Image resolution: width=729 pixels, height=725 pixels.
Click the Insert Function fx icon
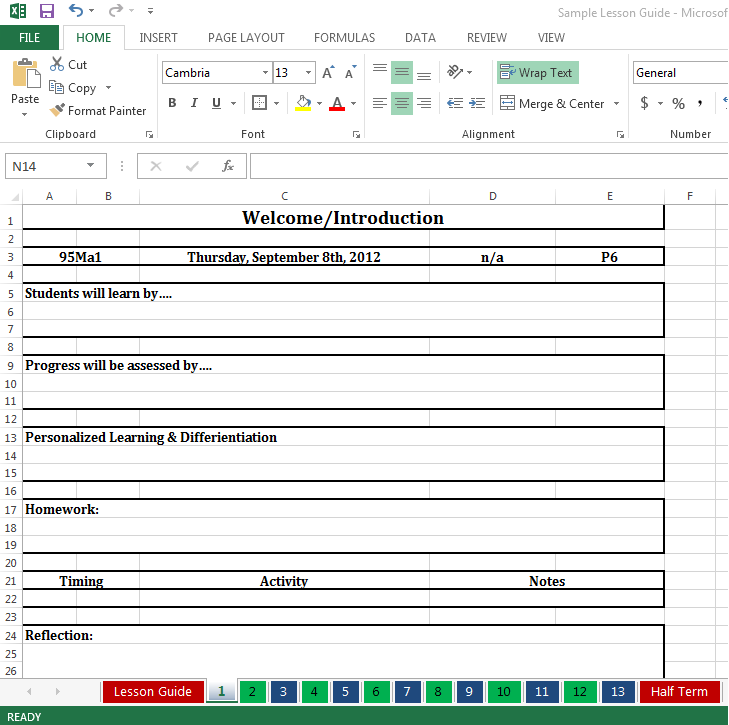tap(228, 166)
